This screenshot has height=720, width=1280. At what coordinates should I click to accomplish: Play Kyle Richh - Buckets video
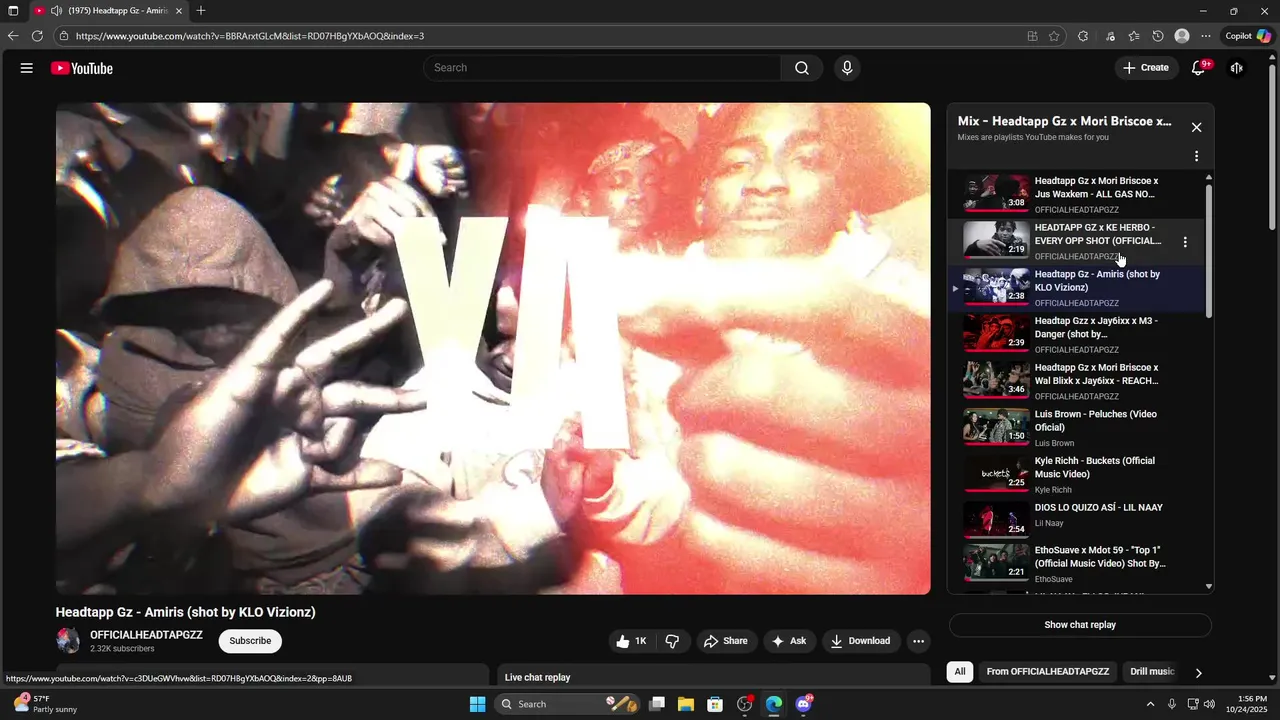tap(1078, 474)
